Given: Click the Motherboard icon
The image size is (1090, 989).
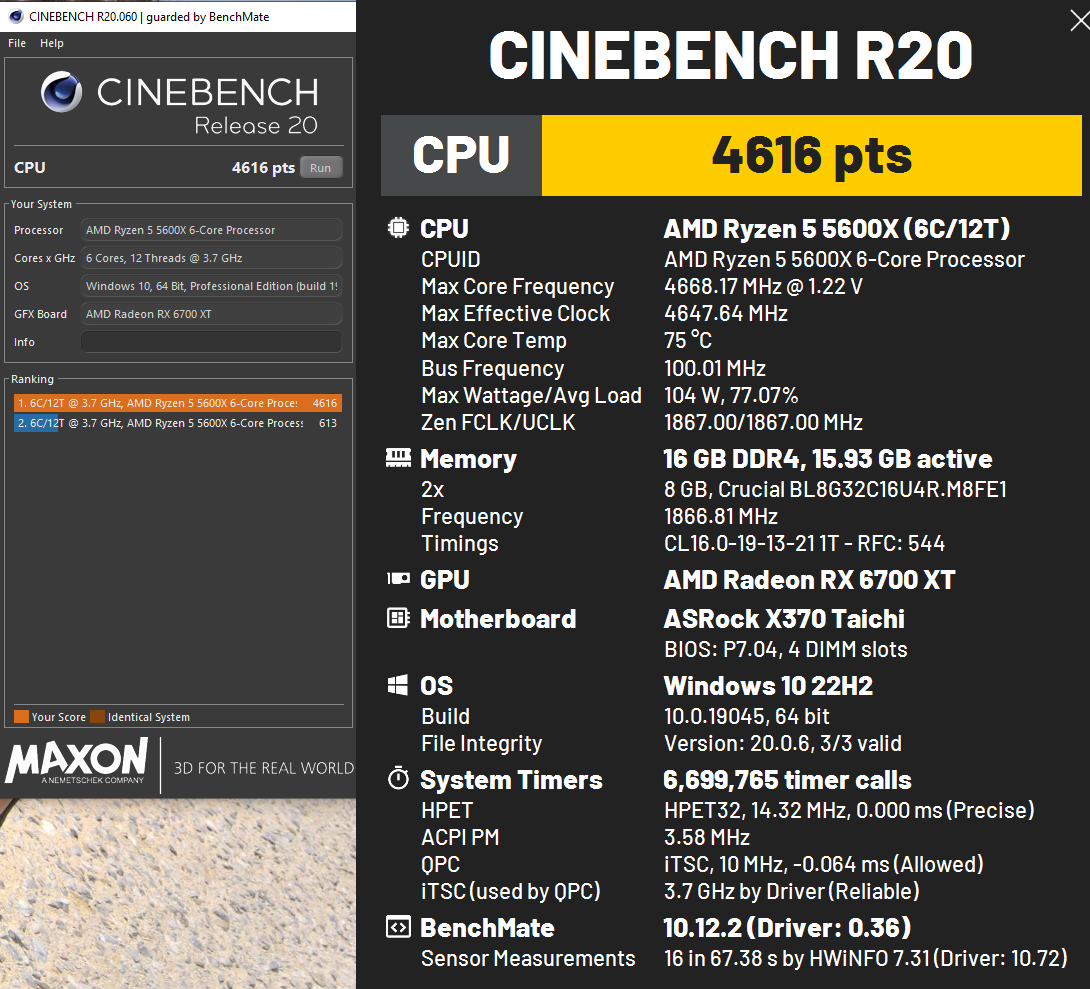Looking at the screenshot, I should [398, 617].
